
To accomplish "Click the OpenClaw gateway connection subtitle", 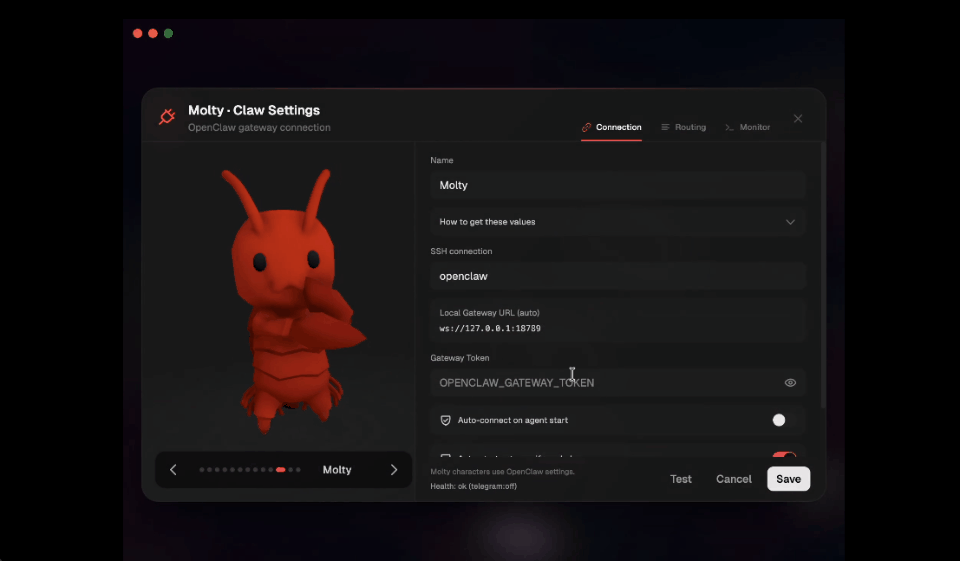I will [x=259, y=127].
